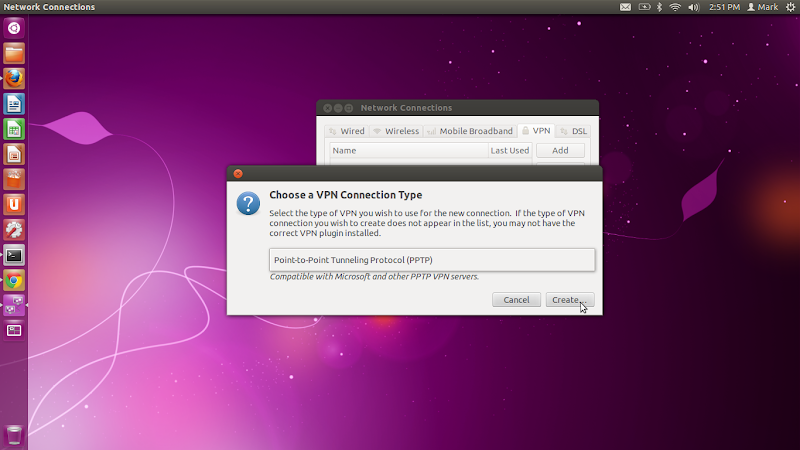Open the Bluetooth indicator menu
800x450 pixels.
[x=659, y=7]
